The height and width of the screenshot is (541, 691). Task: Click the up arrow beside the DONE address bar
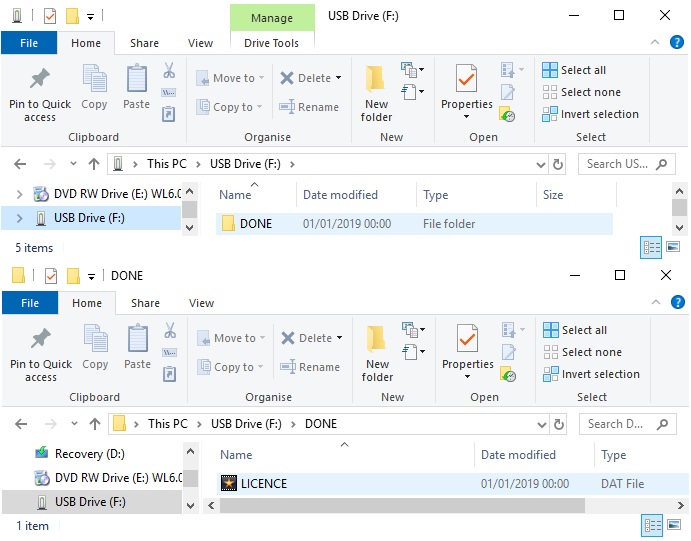pyautogui.click(x=95, y=424)
